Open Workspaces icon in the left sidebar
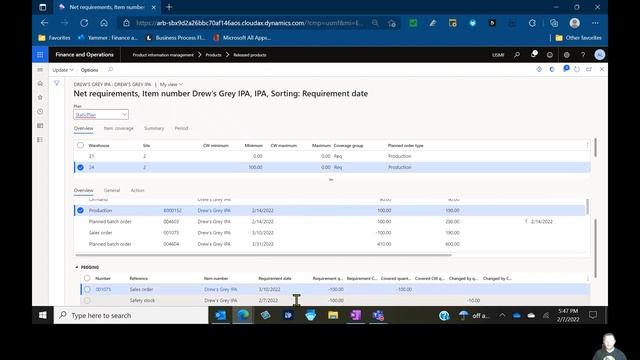This screenshot has width=640, height=360. click(x=40, y=125)
